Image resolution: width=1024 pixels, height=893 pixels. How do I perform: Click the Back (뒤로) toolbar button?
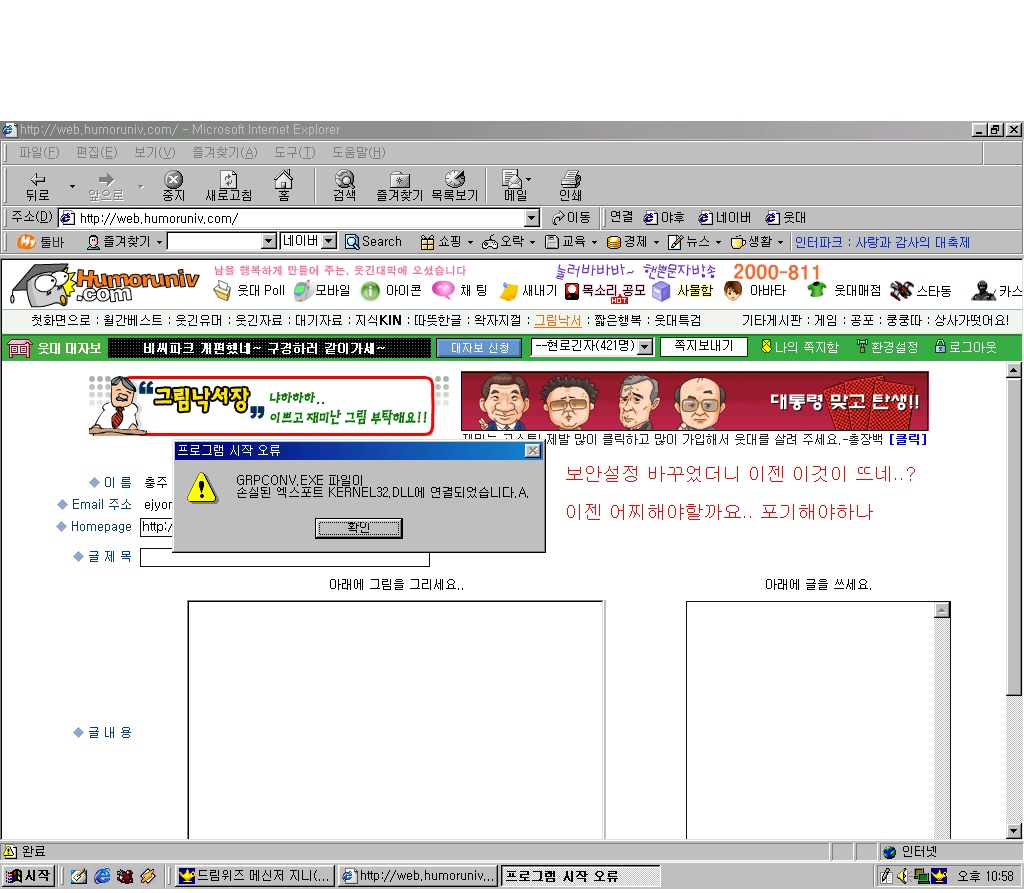(x=38, y=185)
